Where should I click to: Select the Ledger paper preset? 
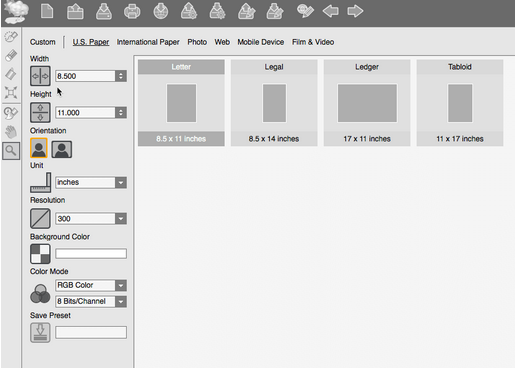[x=367, y=103]
